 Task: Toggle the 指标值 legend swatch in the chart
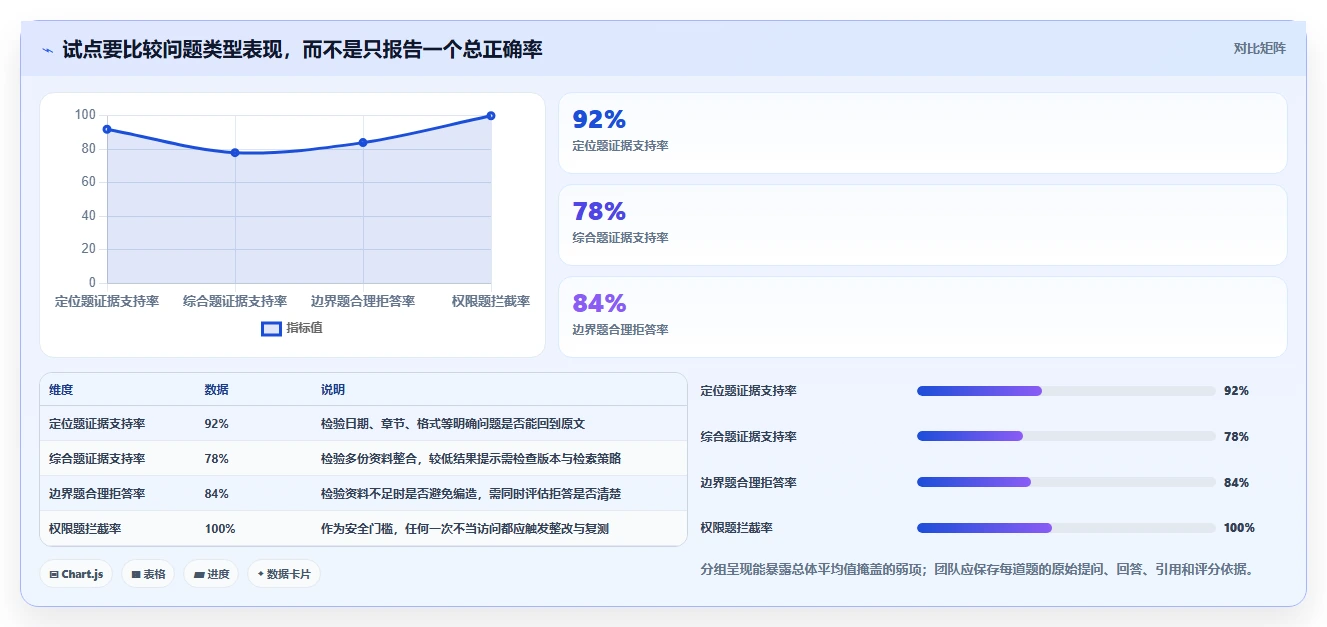click(271, 328)
